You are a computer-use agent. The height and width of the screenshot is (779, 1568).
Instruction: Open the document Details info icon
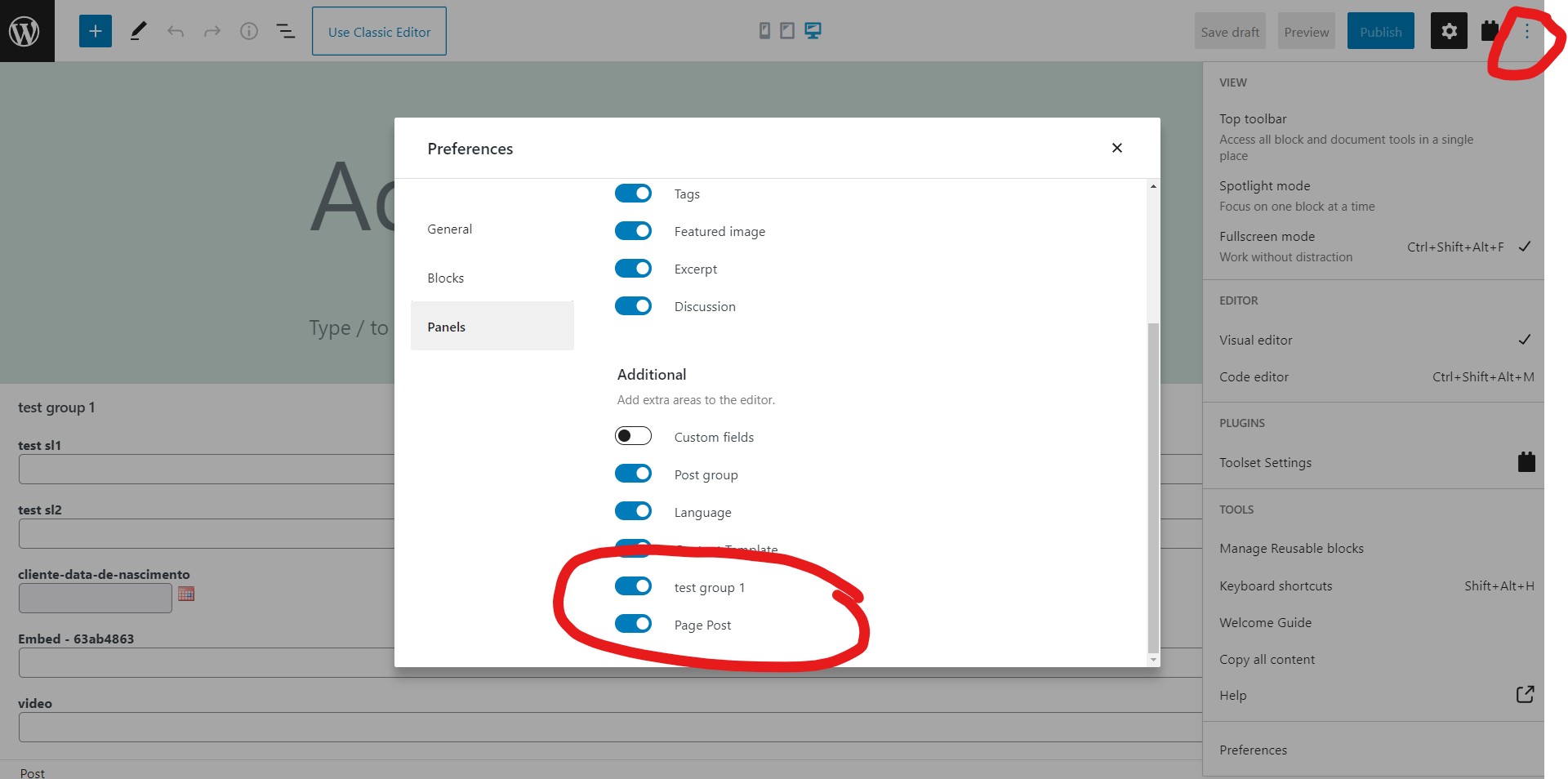249,31
